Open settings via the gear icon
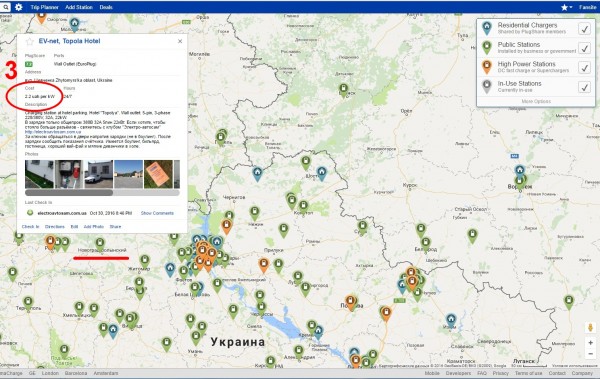 click(19, 7)
